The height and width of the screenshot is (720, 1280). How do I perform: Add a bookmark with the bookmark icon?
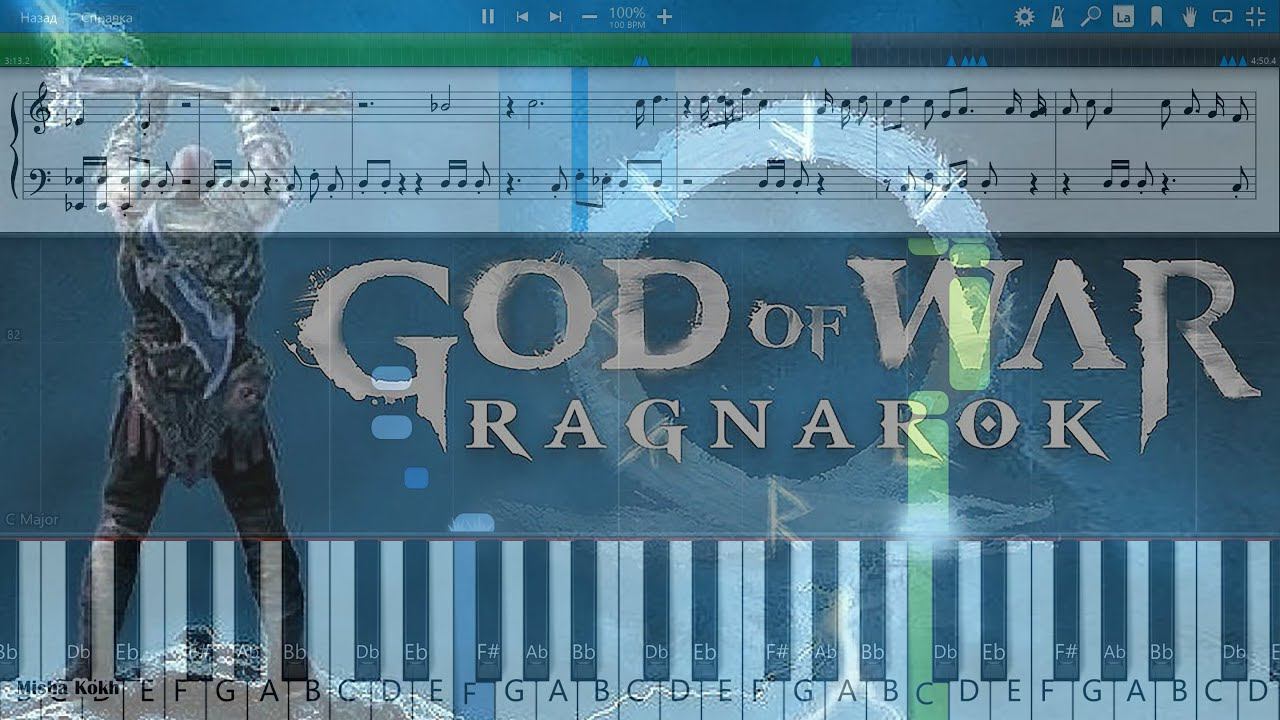tap(1156, 16)
